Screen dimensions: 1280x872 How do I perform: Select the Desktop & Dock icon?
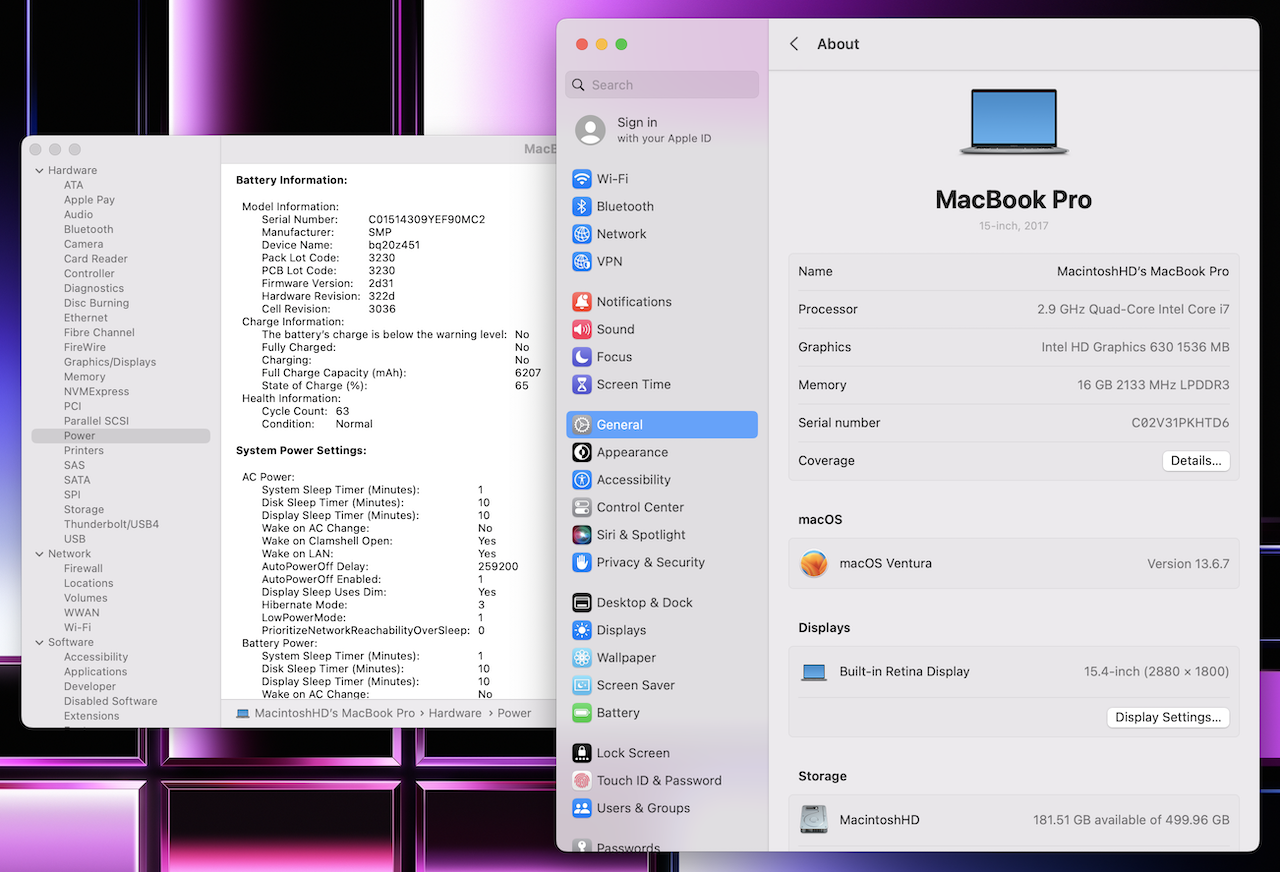coord(582,603)
